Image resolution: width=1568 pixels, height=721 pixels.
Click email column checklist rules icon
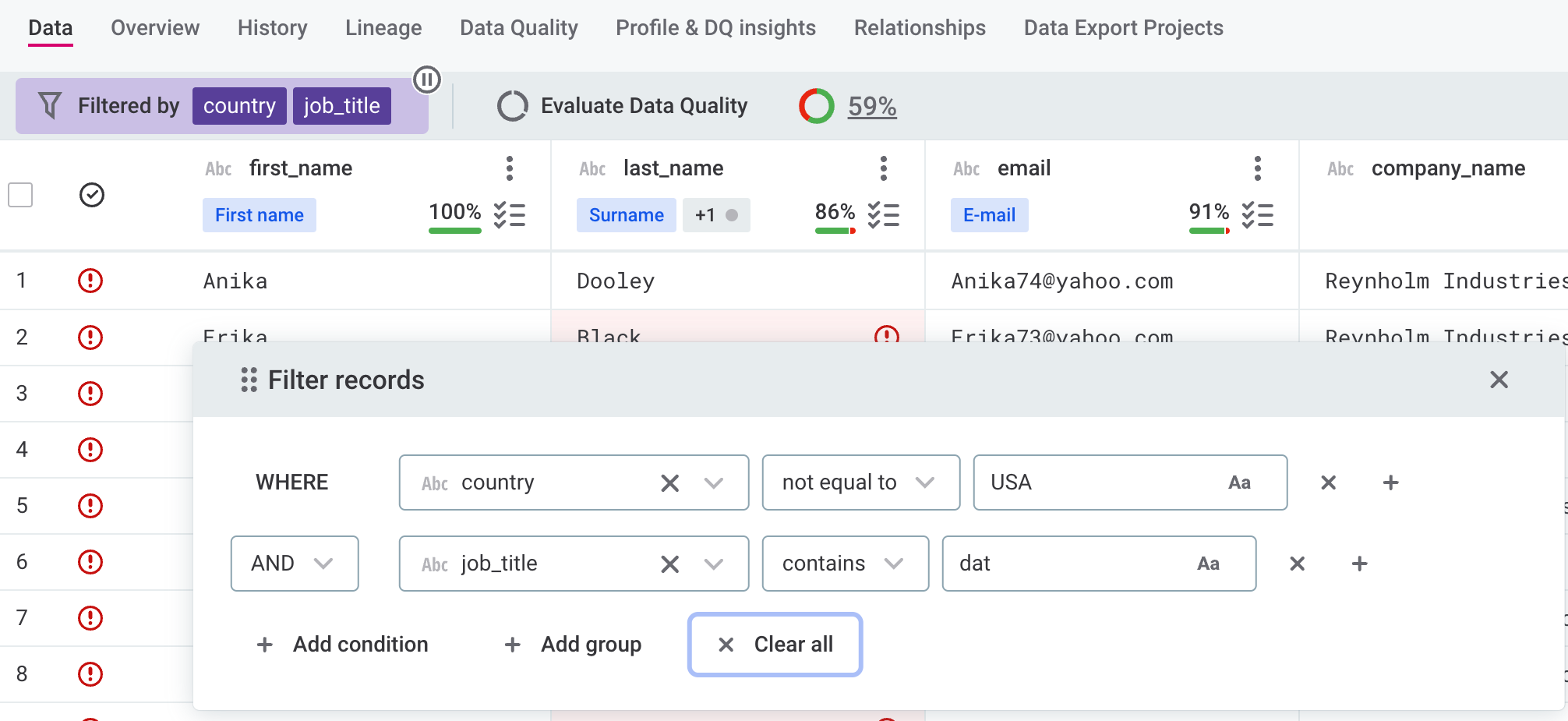coord(1257,215)
